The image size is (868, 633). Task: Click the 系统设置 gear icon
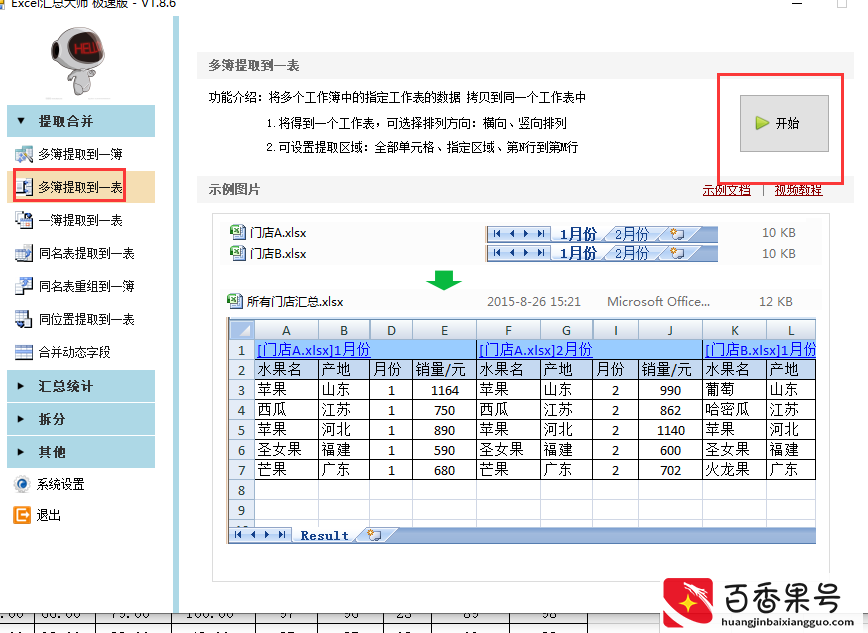22,485
